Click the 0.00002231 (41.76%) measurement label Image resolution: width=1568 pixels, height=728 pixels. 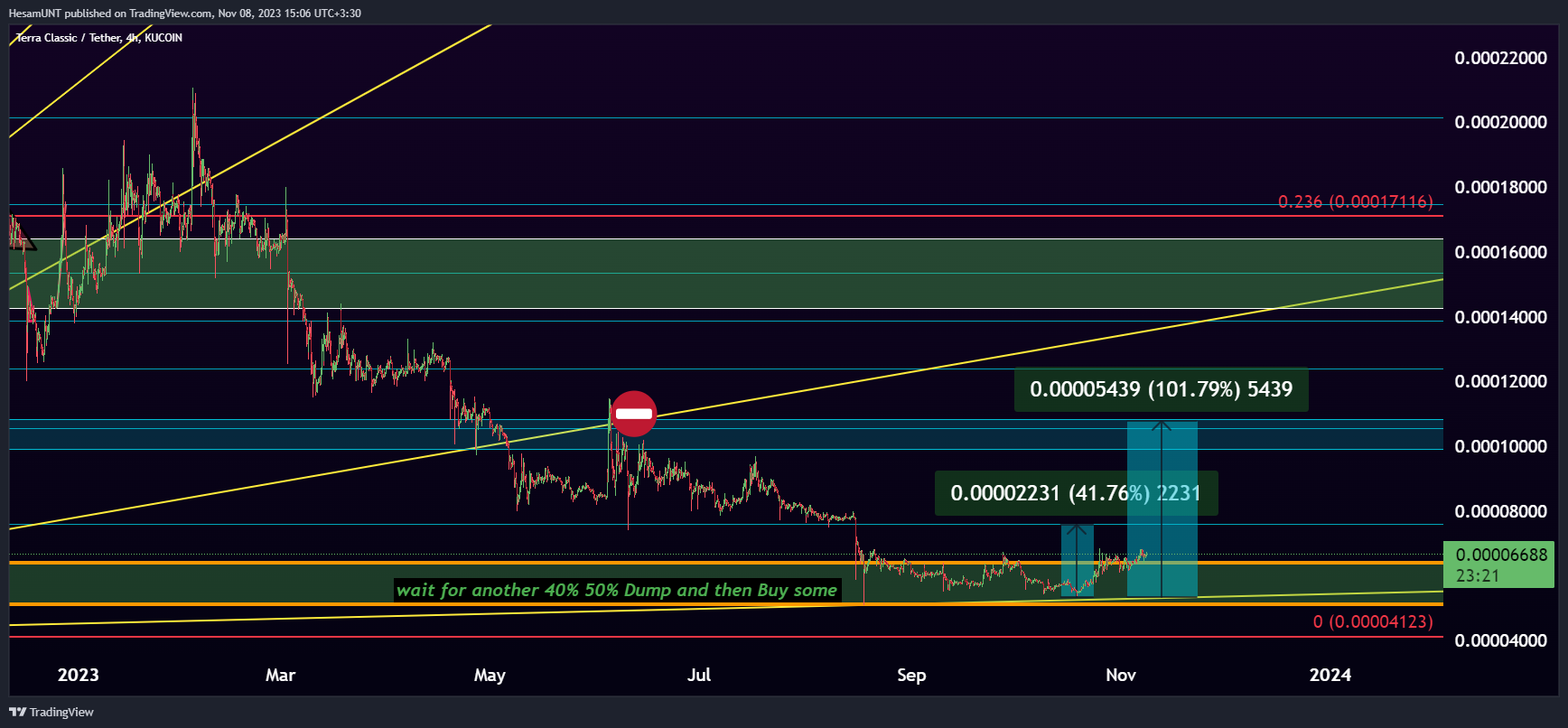tap(1076, 493)
